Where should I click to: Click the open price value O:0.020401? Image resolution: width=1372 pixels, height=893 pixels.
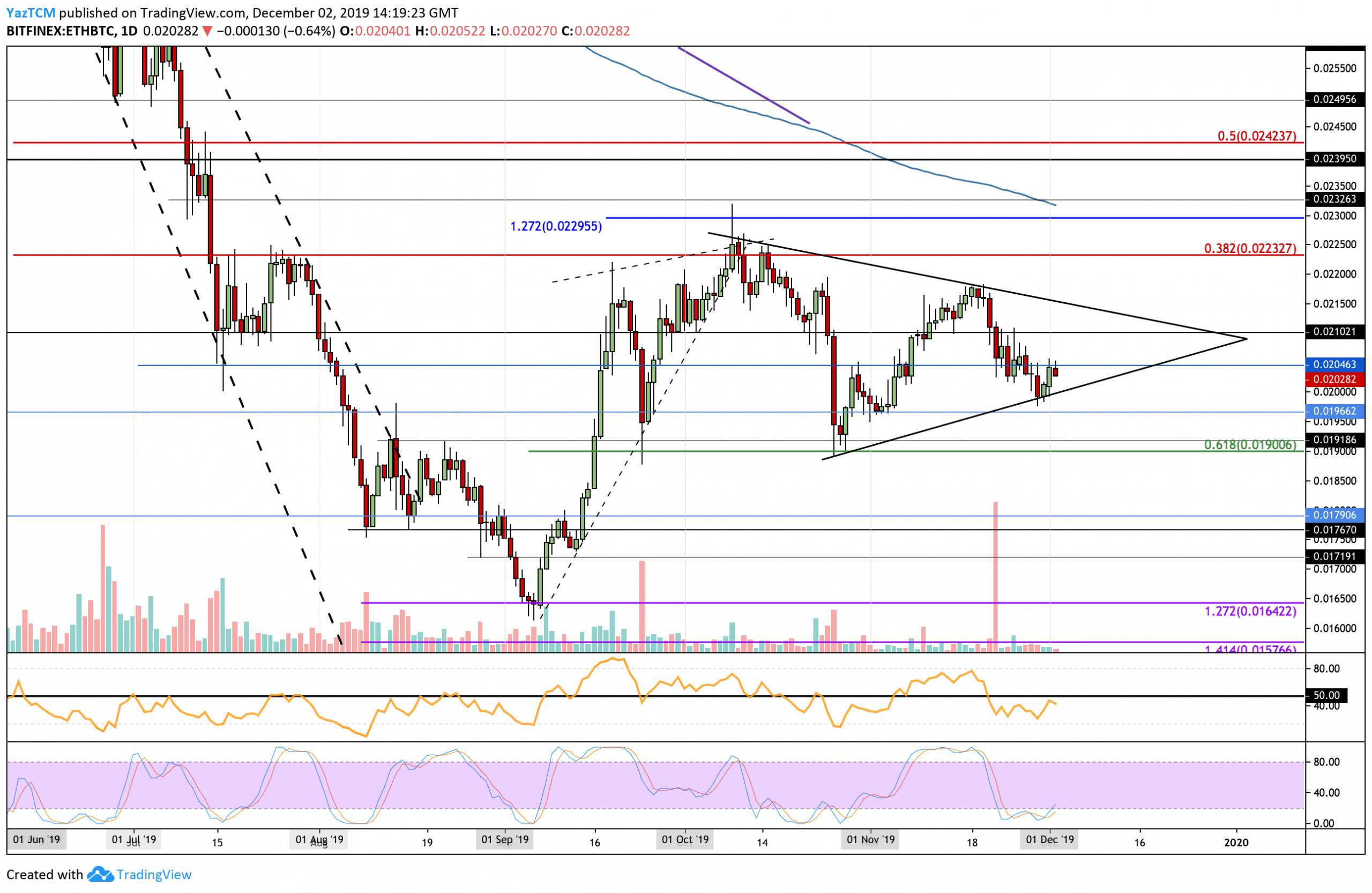pos(376,31)
